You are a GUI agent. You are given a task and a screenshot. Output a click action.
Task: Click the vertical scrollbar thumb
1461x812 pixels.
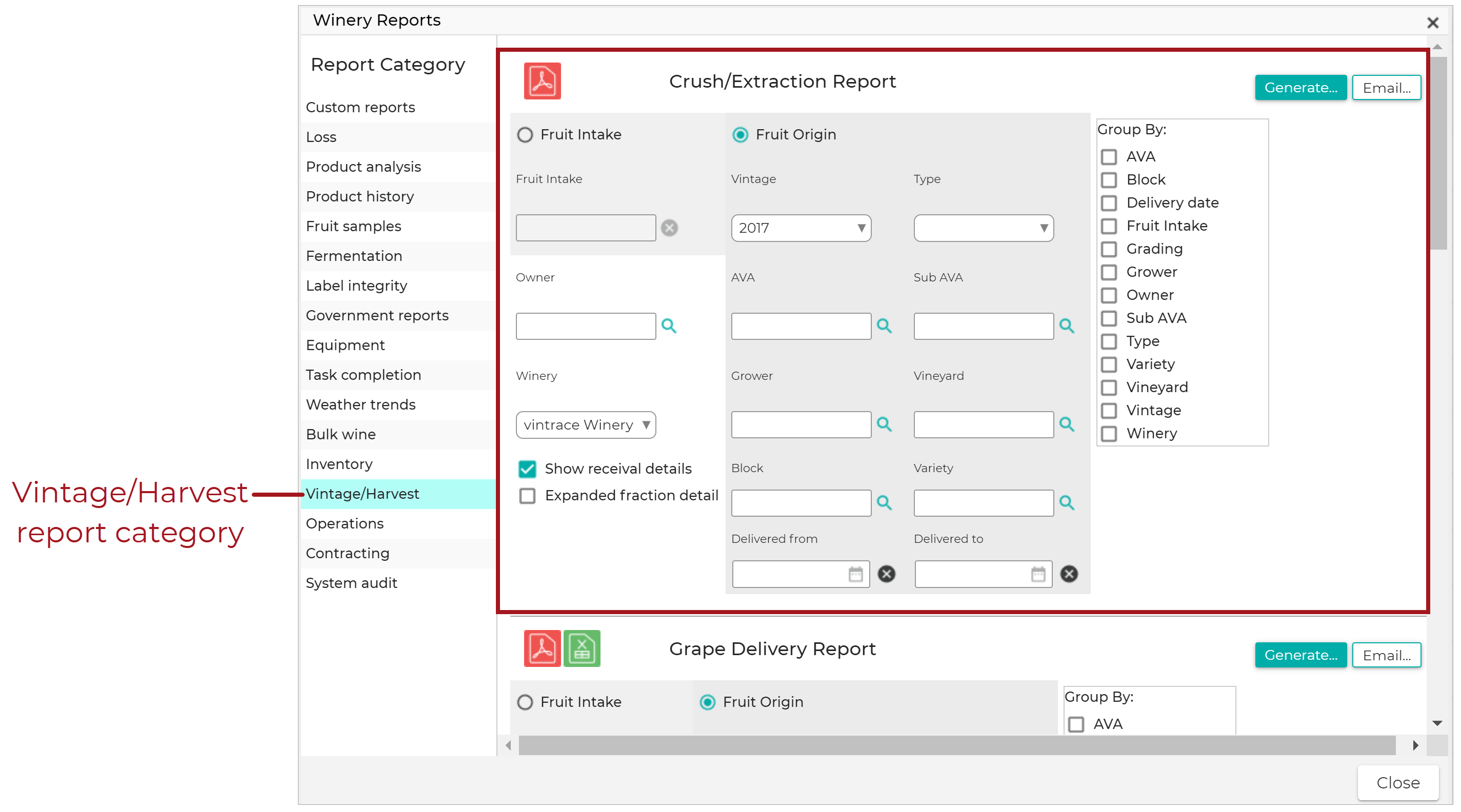click(1437, 153)
